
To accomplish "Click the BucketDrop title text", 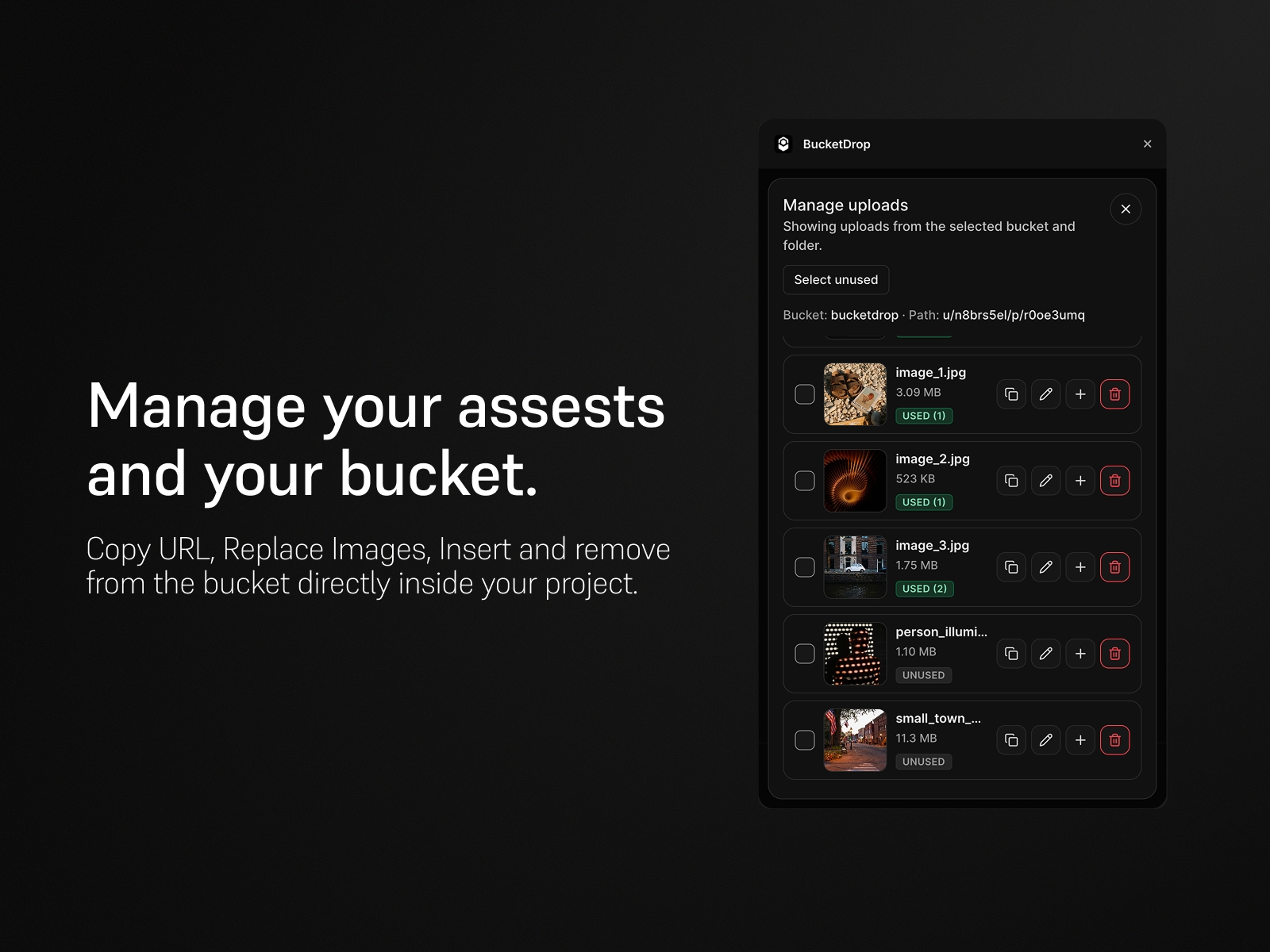I will tap(837, 144).
